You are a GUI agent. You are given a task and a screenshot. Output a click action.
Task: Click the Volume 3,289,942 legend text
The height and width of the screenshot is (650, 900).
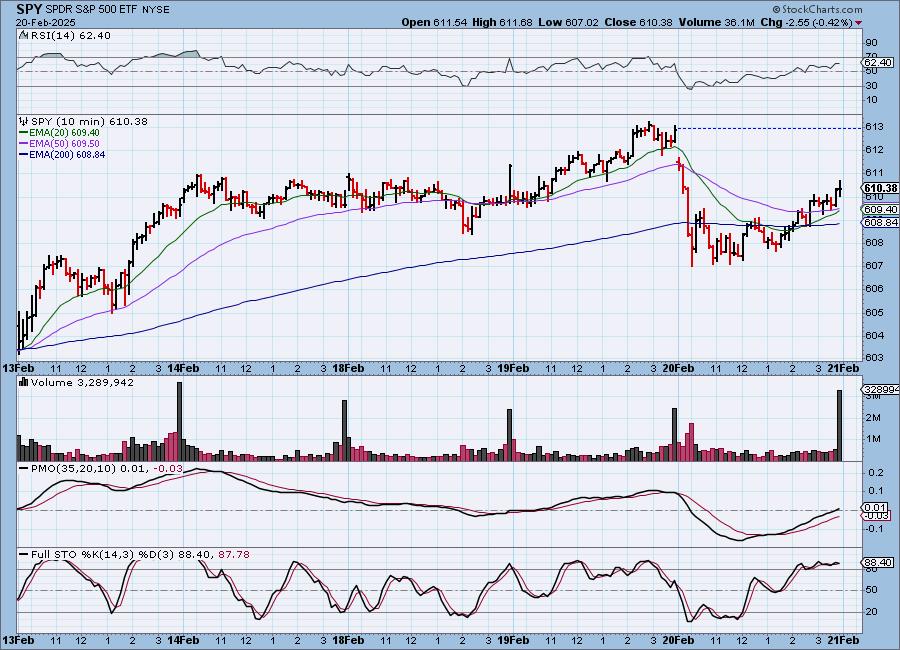[x=82, y=382]
